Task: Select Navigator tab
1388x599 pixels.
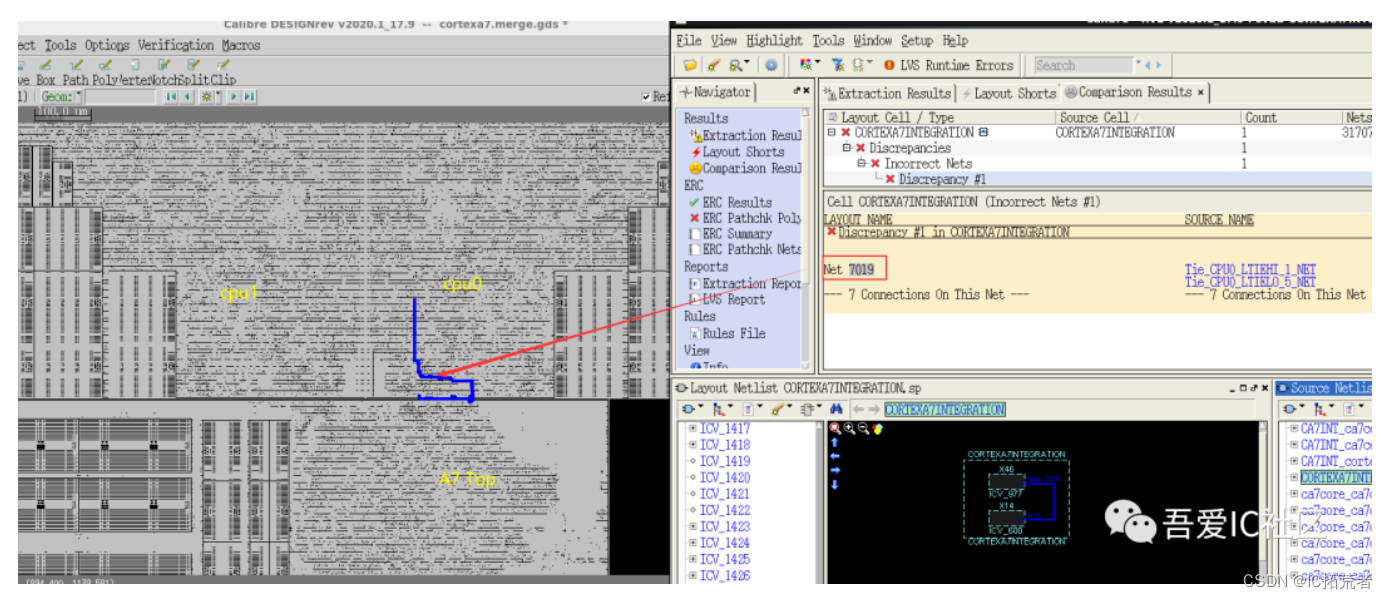Action: click(x=716, y=92)
